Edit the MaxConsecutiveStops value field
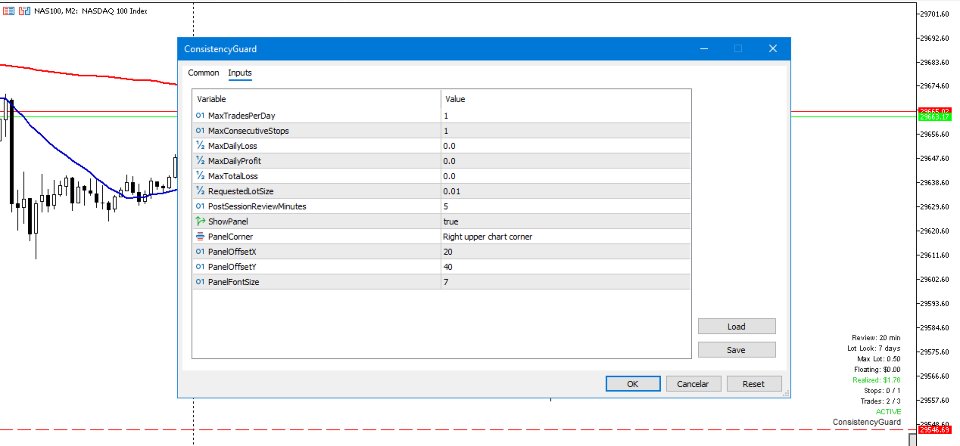 566,130
